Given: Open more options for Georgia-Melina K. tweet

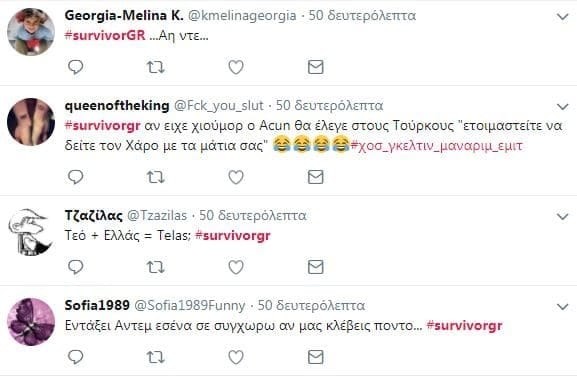Looking at the screenshot, I should pyautogui.click(x=562, y=17).
